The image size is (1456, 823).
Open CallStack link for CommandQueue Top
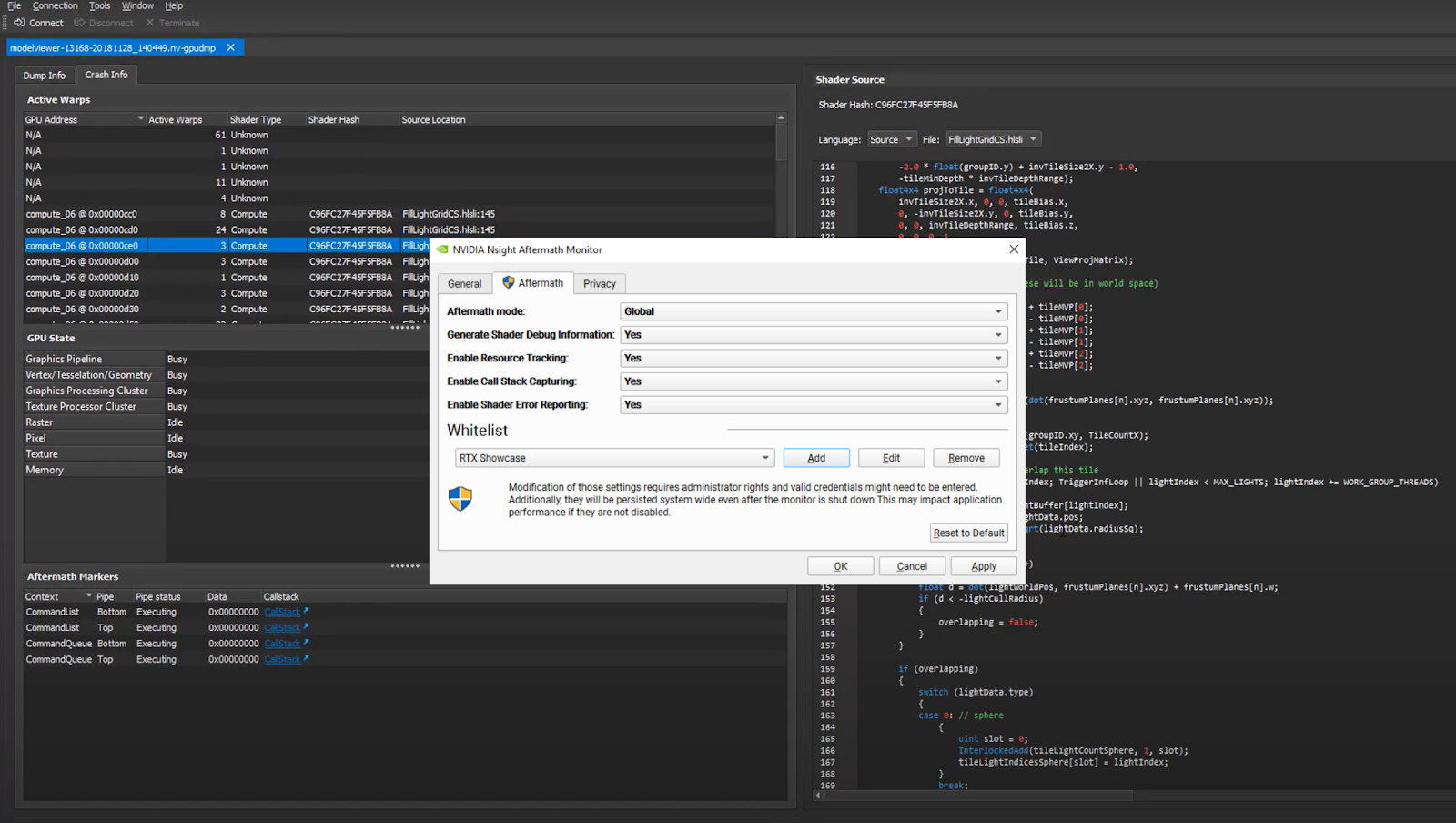point(286,660)
